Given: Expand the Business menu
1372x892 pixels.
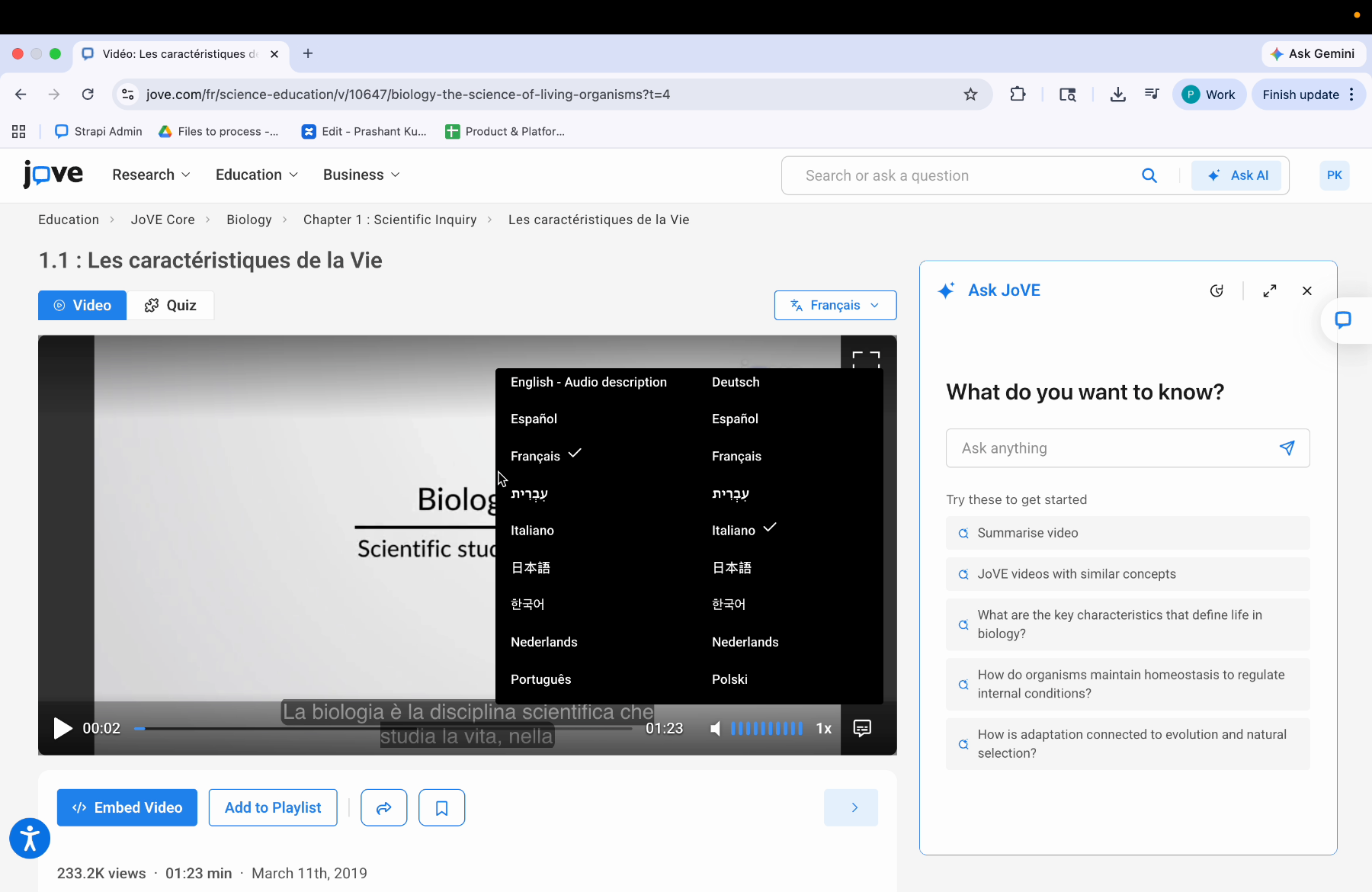Looking at the screenshot, I should (x=361, y=175).
